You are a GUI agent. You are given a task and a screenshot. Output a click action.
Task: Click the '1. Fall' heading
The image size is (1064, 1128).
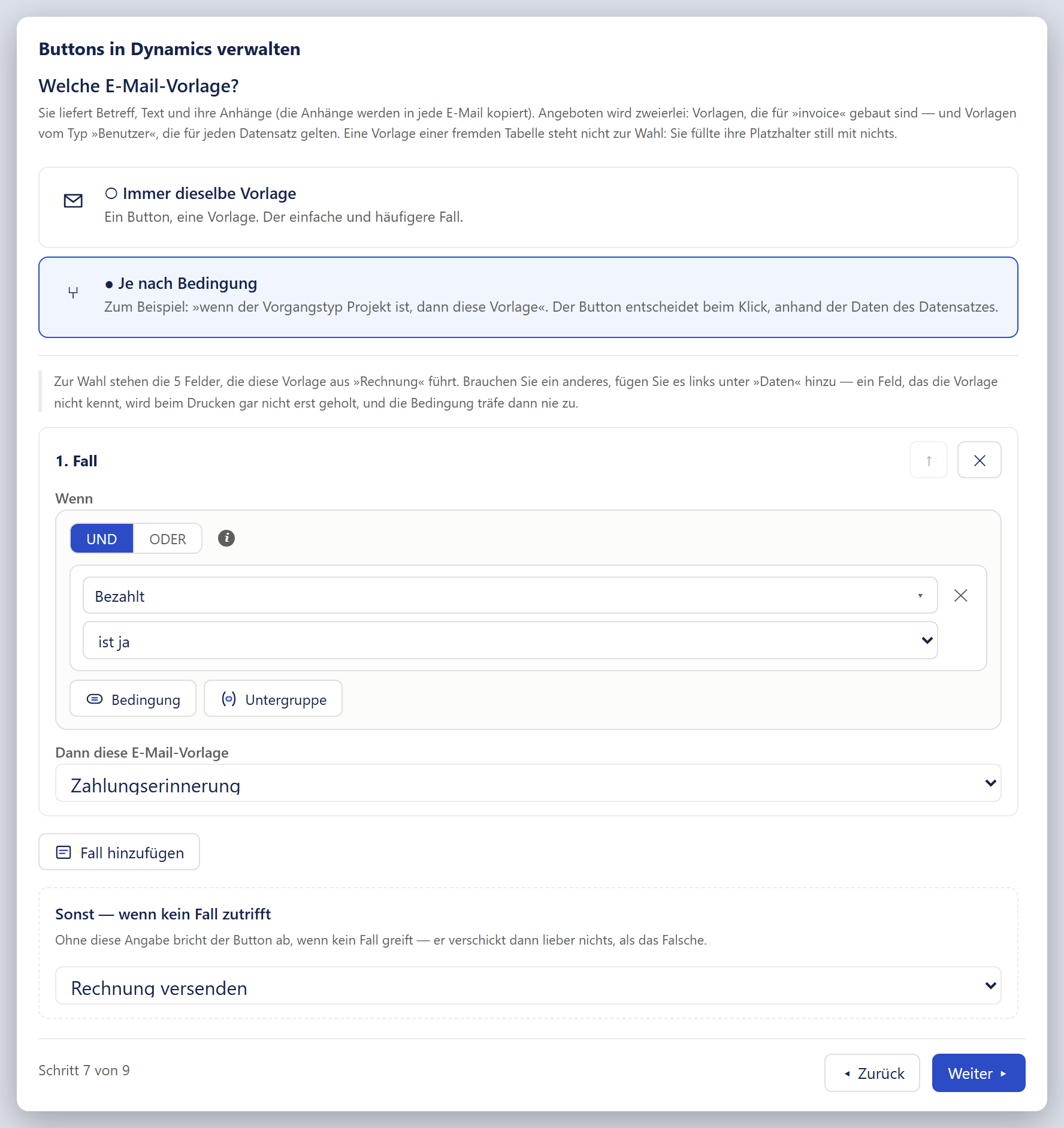[x=76, y=461]
